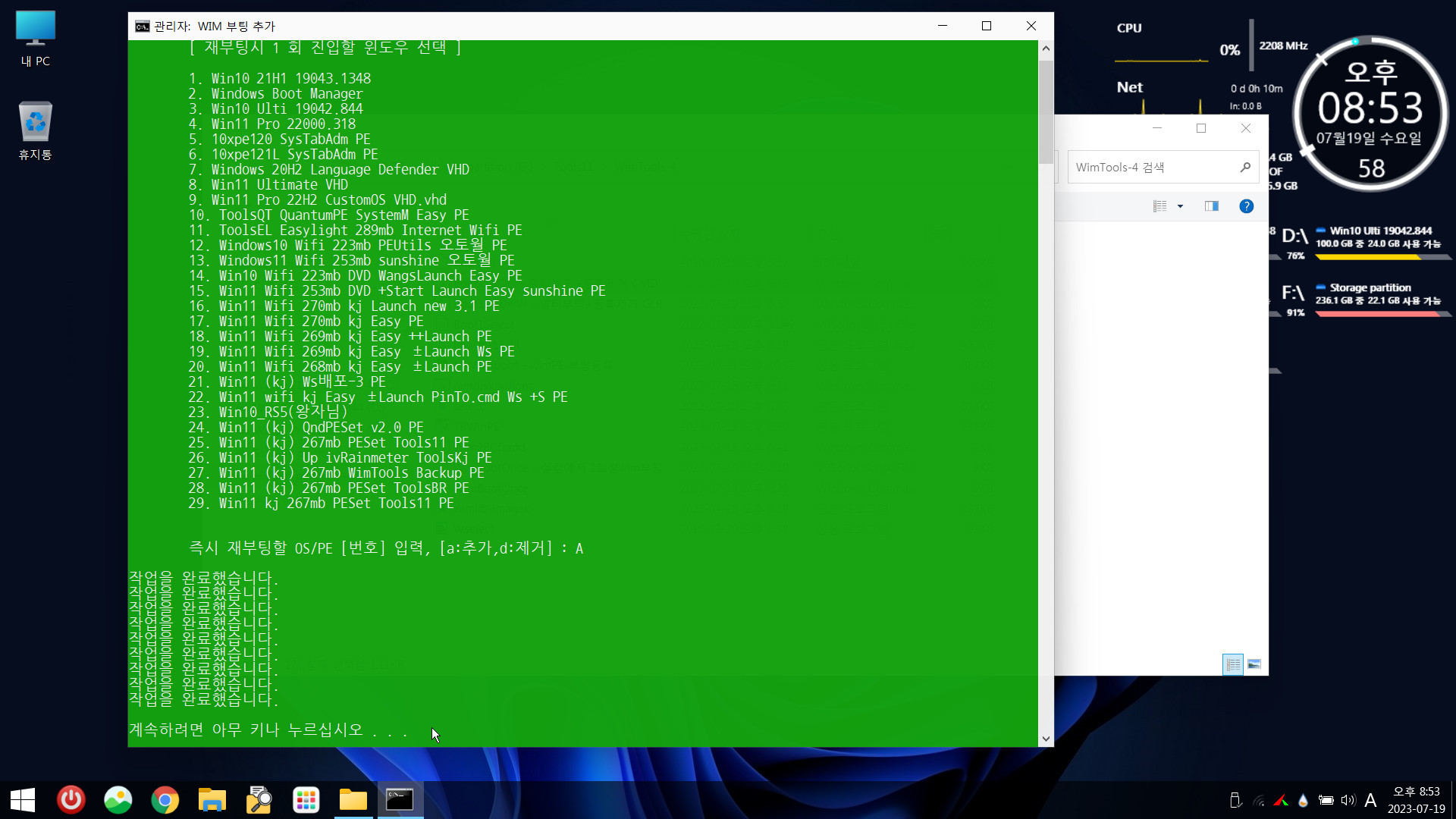Click the '10xpe120 SysTabAdm PE' entry line

click(x=280, y=140)
